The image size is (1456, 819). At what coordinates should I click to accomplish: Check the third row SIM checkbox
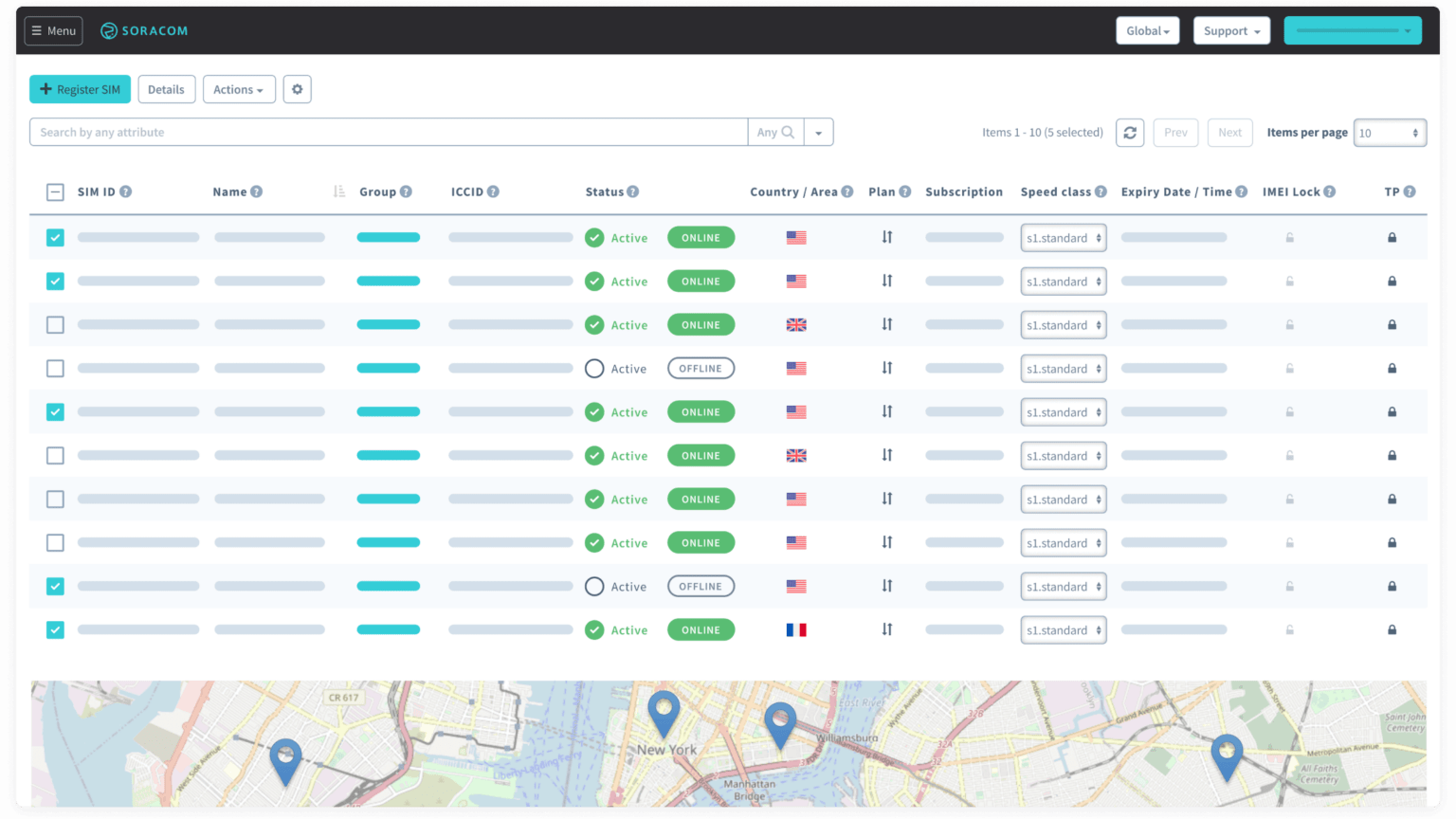click(55, 325)
